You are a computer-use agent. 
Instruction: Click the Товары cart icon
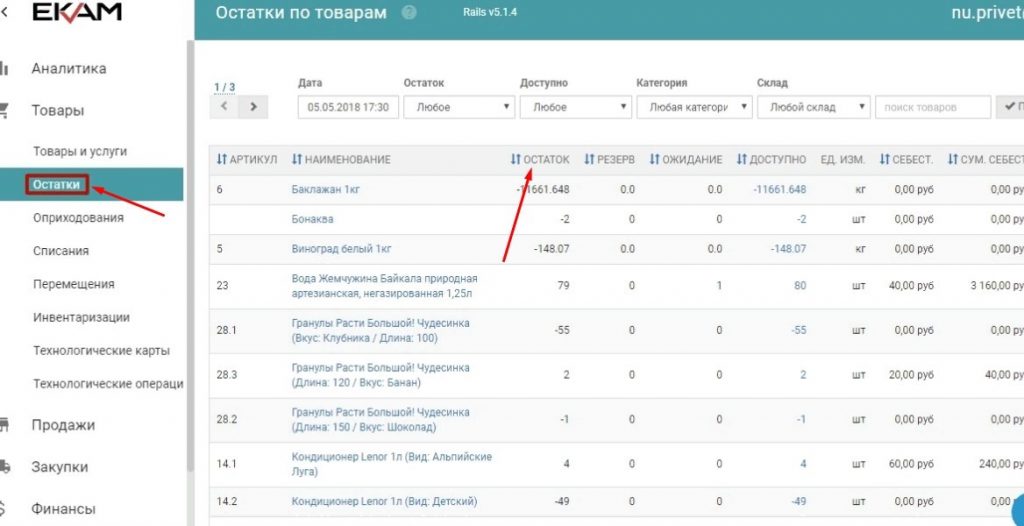click(3, 110)
